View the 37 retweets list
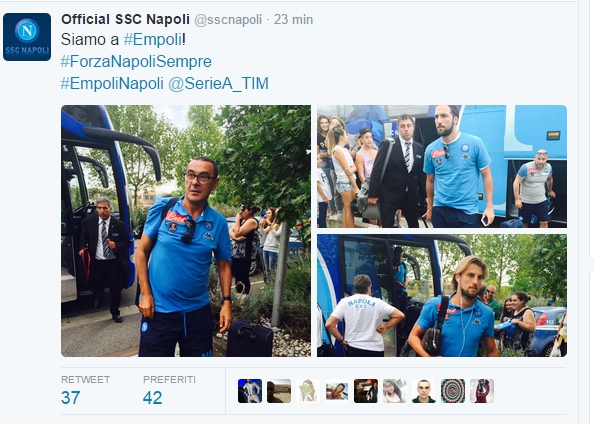594x424 pixels. (x=86, y=390)
